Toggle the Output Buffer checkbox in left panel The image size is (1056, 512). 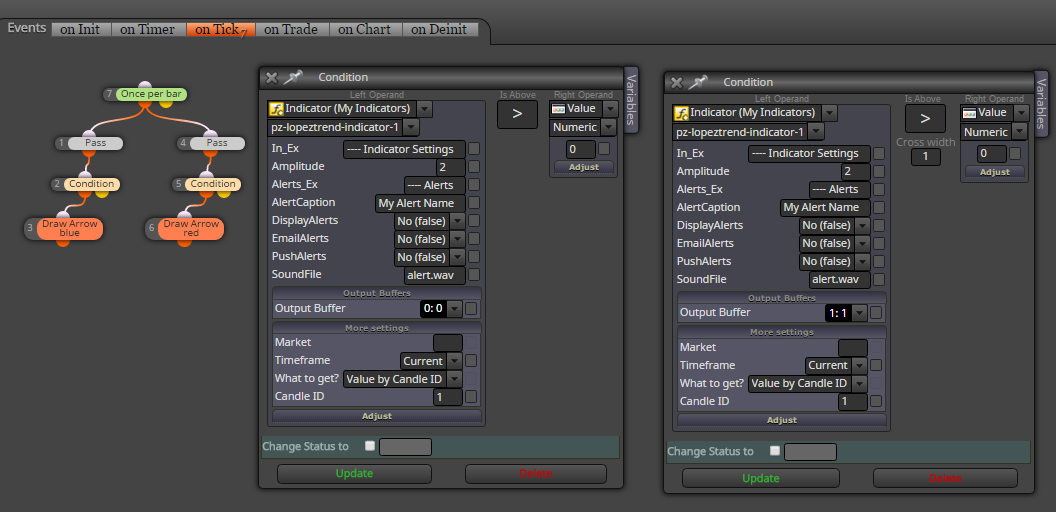471,309
